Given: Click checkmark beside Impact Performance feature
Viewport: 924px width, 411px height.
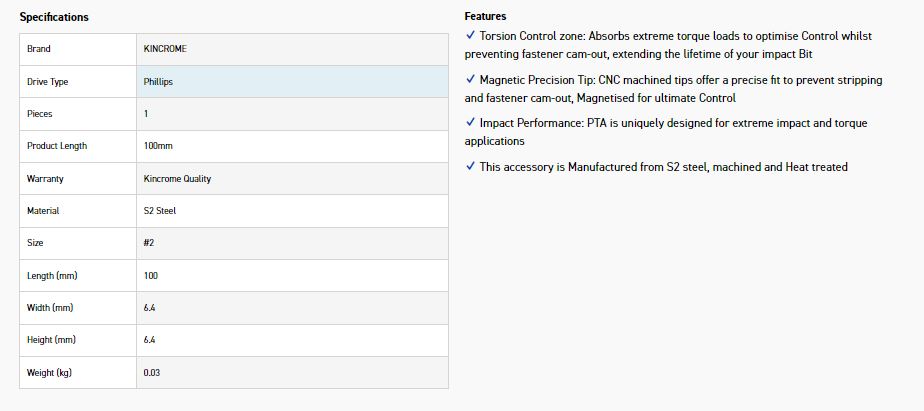Looking at the screenshot, I should (470, 123).
